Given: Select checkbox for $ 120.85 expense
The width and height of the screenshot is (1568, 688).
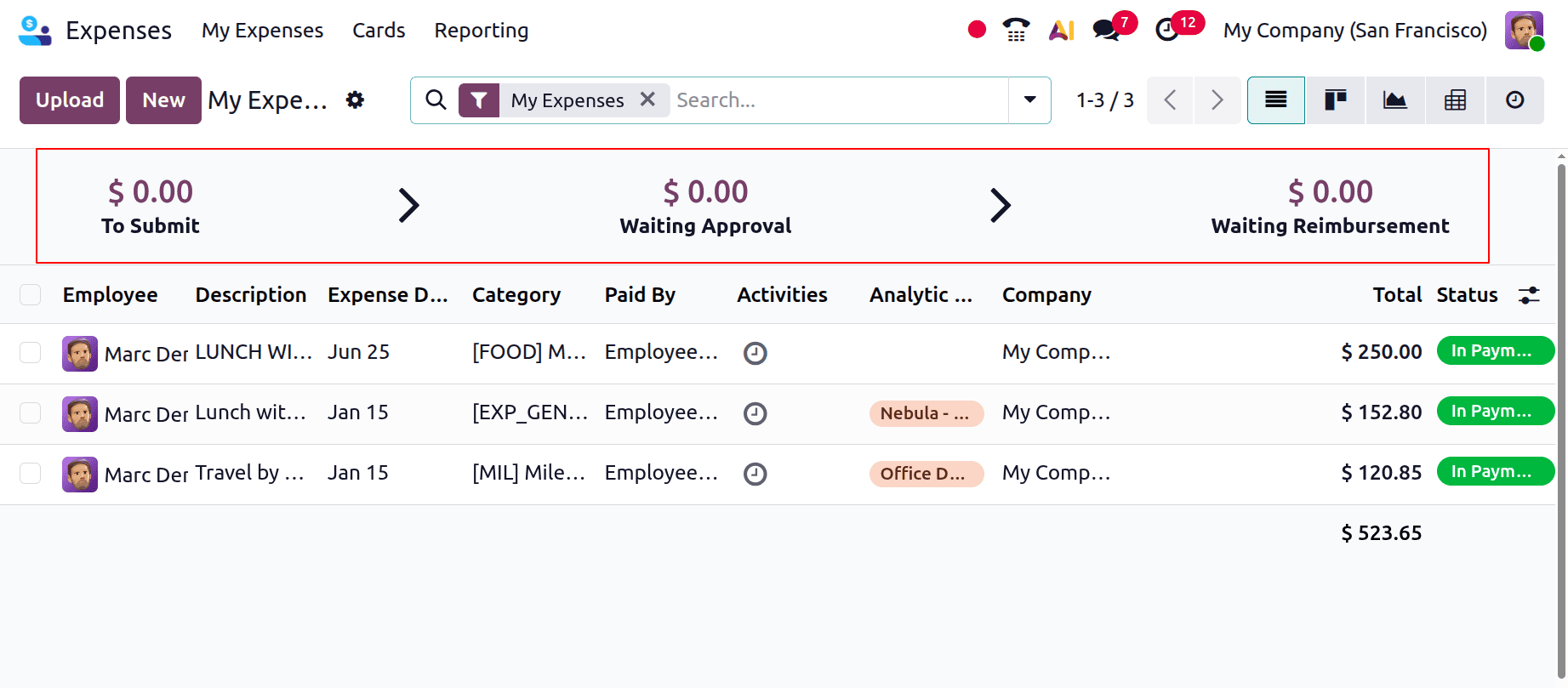Looking at the screenshot, I should 31,473.
